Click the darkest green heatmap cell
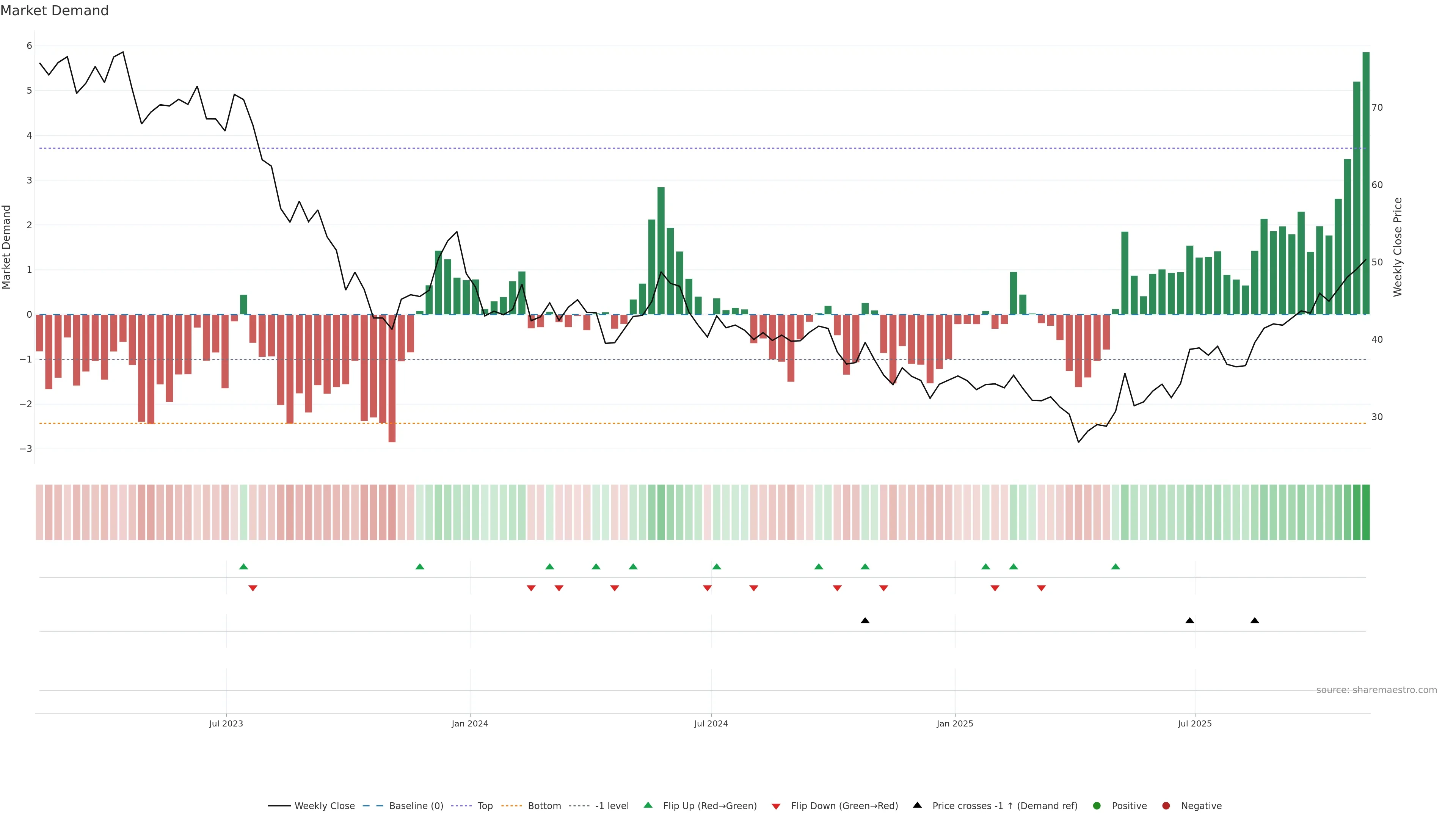The height and width of the screenshot is (819, 1456). point(1365,512)
